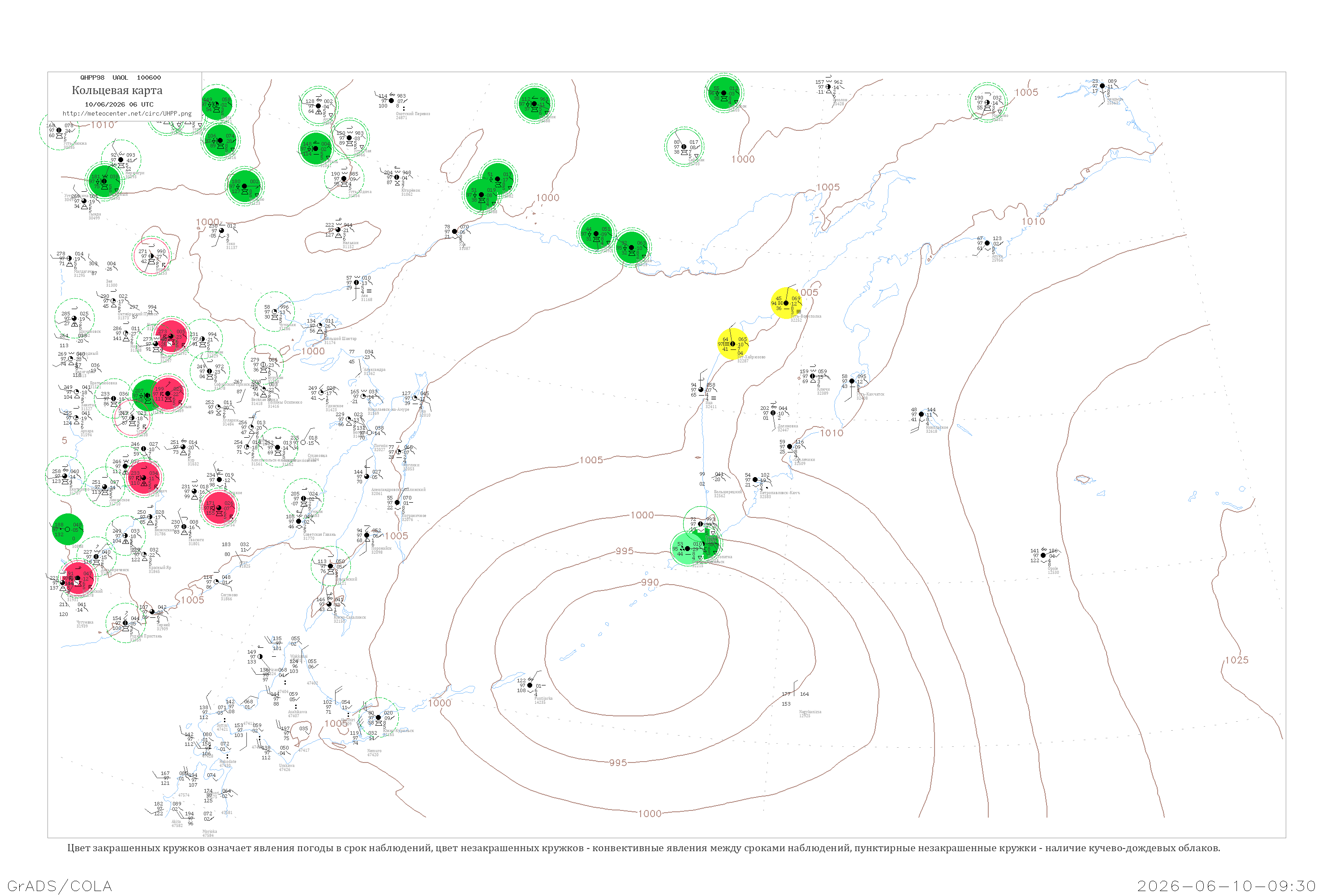Click the QHPP98 UAOL 100600 header code
Viewport: 1344px width, 896px height.
pyautogui.click(x=121, y=78)
